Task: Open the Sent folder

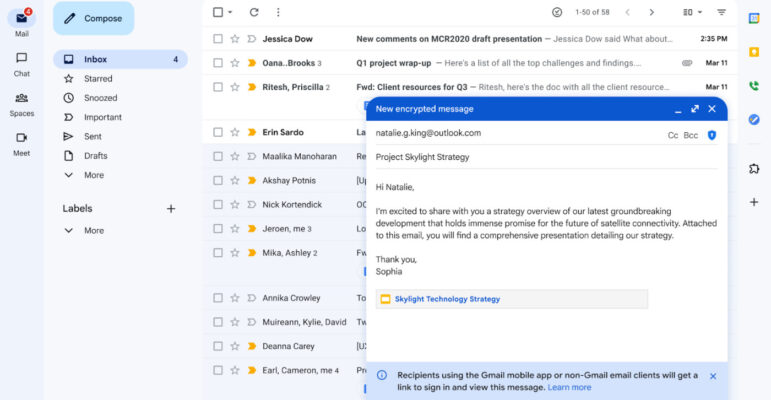Action: (x=92, y=136)
